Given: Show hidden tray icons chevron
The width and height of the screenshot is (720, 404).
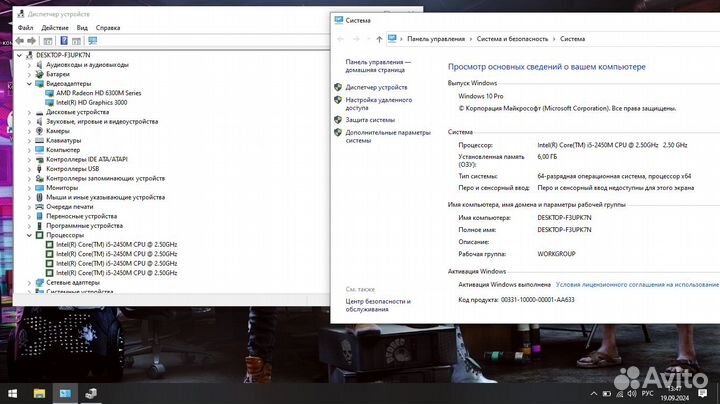Looking at the screenshot, I should tap(594, 393).
